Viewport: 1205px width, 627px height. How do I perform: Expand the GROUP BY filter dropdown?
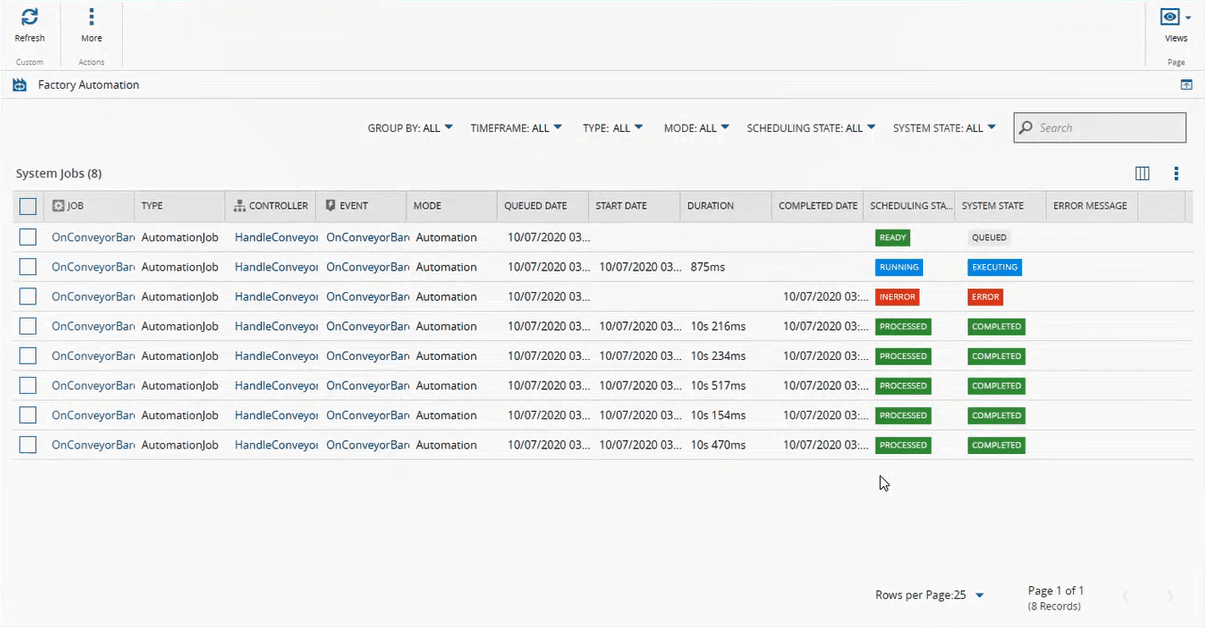[x=410, y=128]
